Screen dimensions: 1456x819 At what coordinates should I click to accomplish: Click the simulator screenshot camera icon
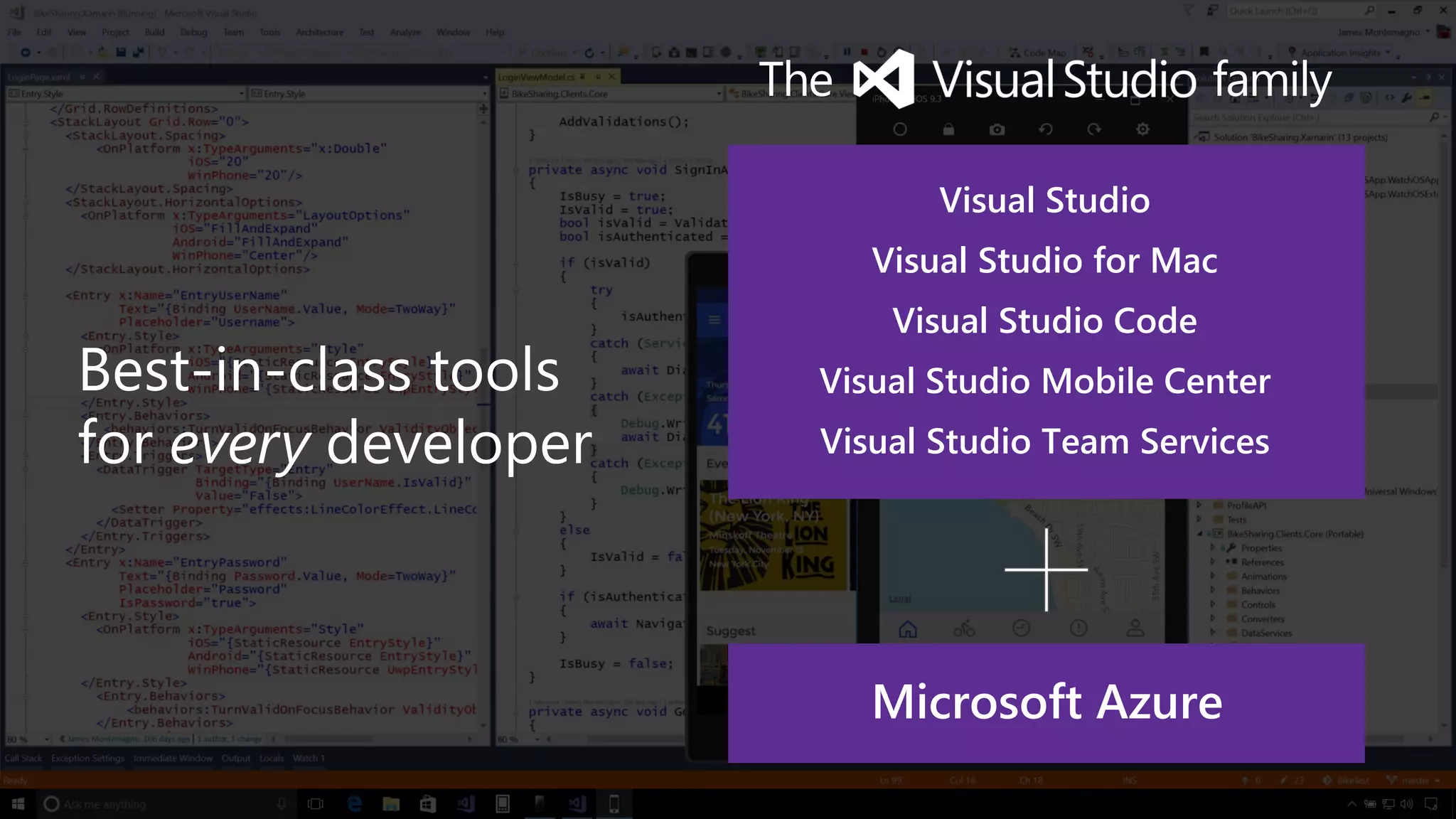(x=997, y=129)
